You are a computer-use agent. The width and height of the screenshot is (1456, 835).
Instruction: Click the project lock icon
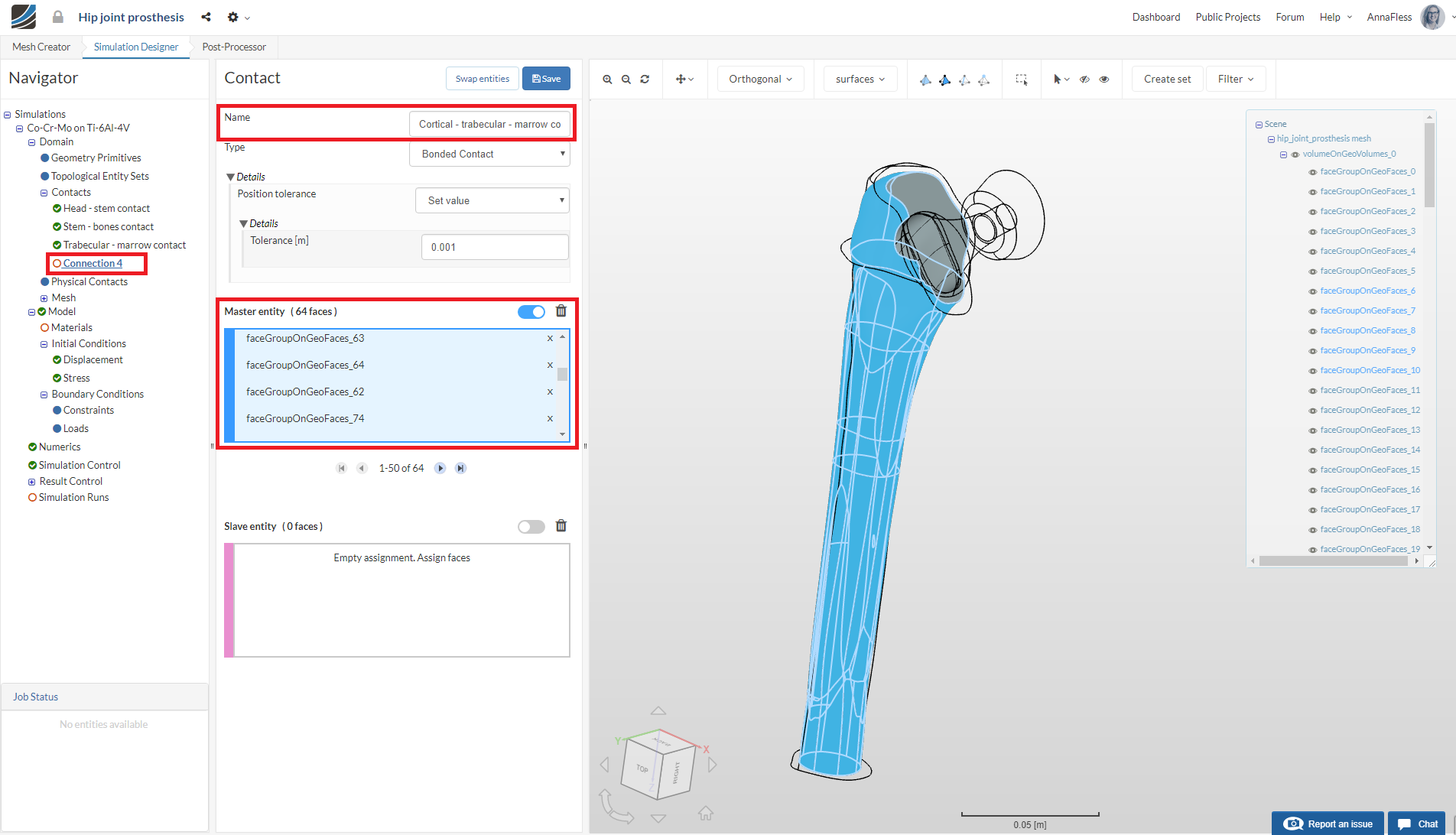(x=57, y=17)
